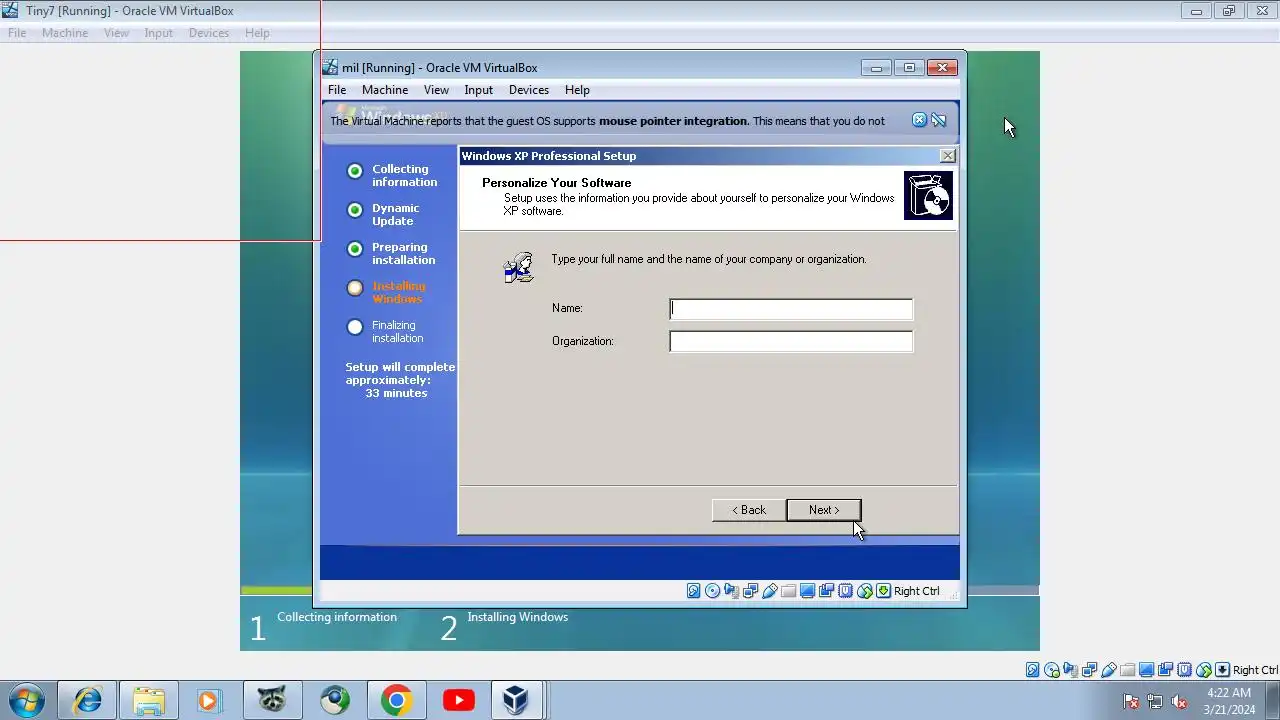
Task: Open Windows Explorer from taskbar
Action: [x=148, y=700]
